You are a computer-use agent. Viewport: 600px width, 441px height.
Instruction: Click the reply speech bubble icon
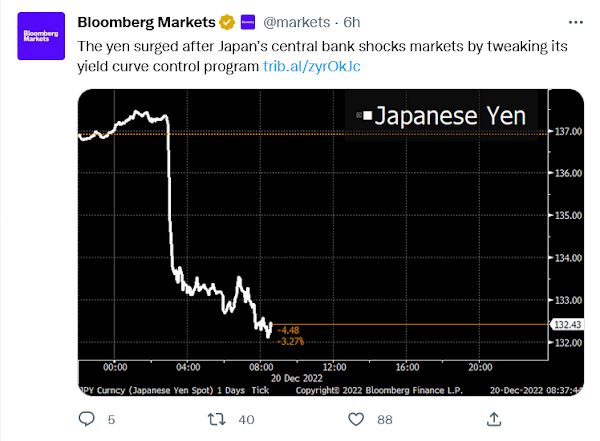click(86, 419)
